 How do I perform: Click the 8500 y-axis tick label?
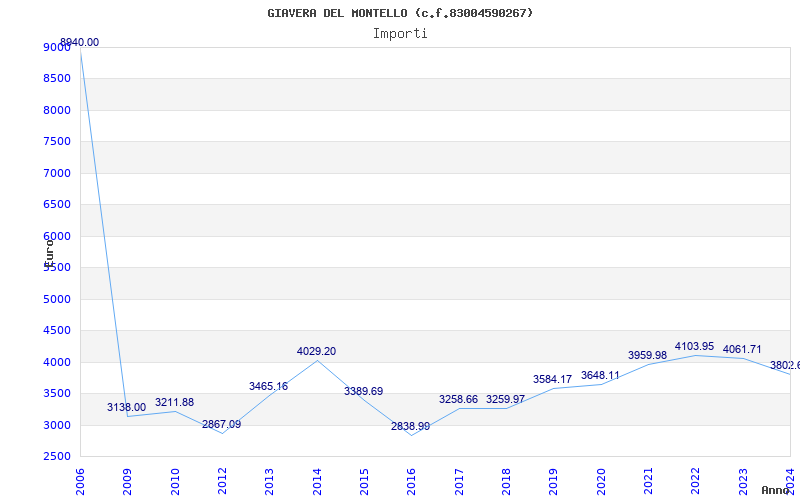click(x=57, y=79)
